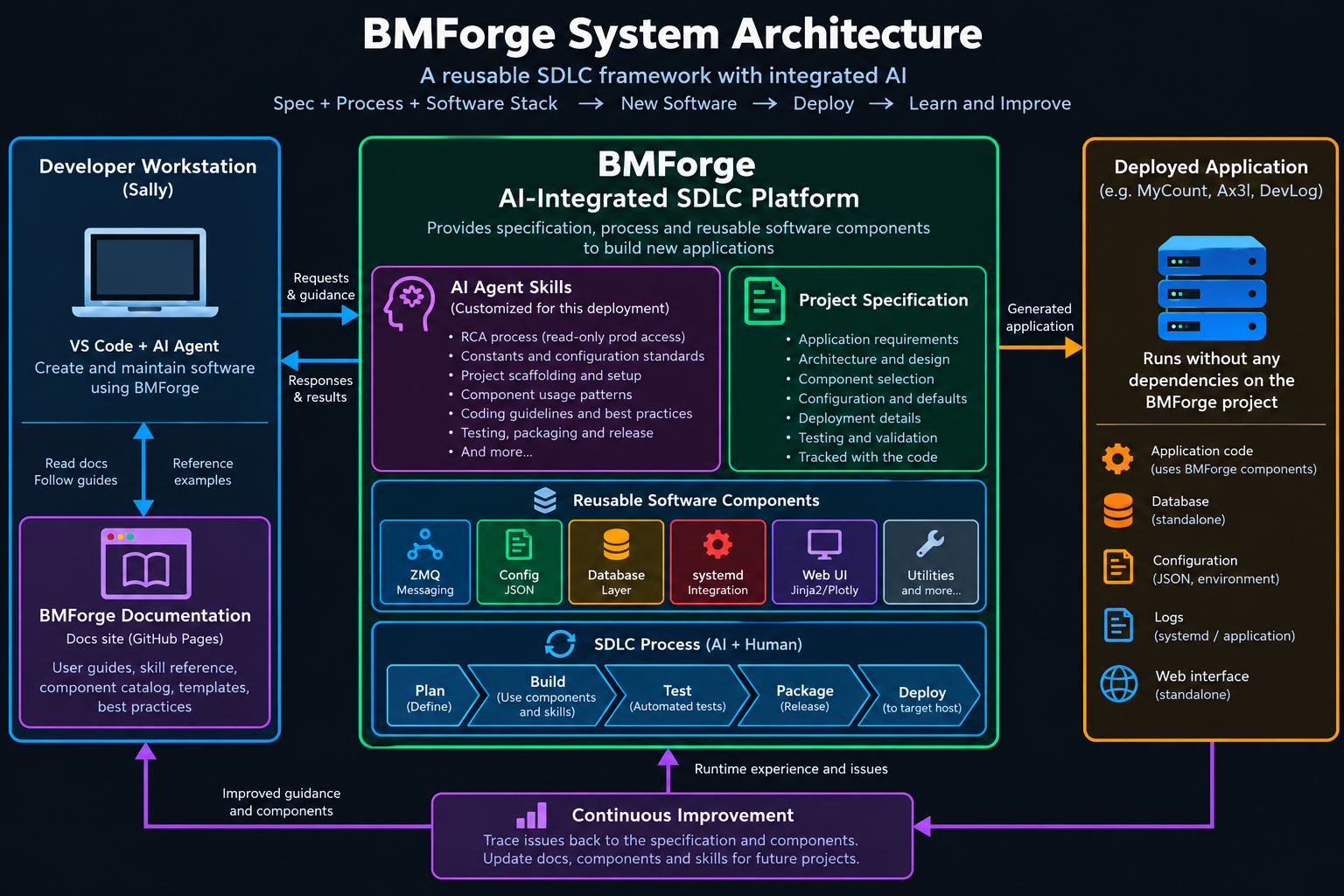This screenshot has height=896, width=1344.
Task: Click the orange Configuration file icon
Action: click(1117, 567)
